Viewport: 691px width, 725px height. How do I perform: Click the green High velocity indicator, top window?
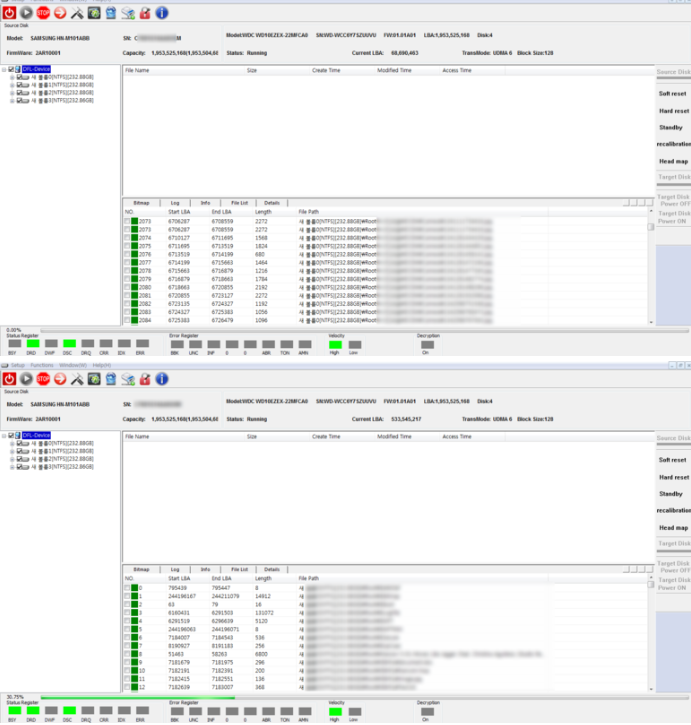coord(335,344)
